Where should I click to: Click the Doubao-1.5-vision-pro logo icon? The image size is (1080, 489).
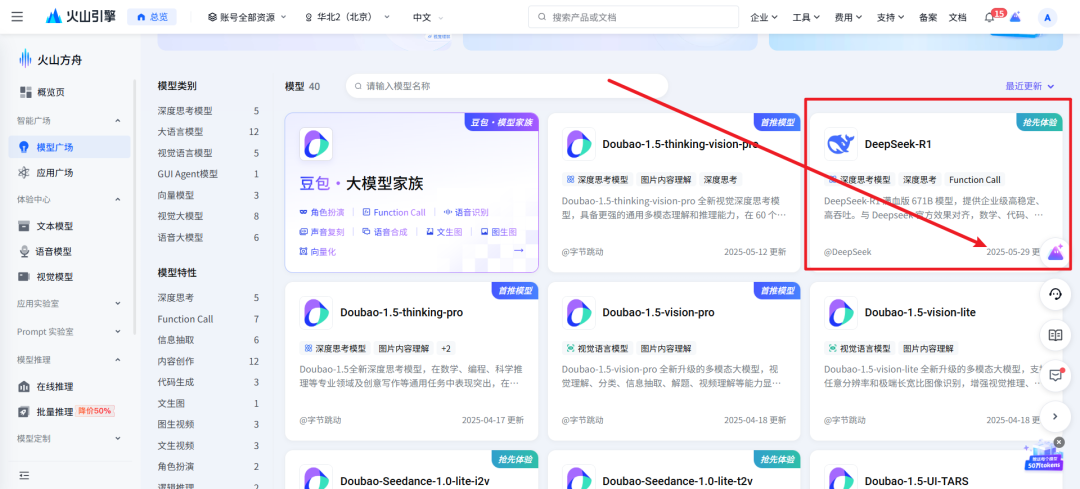[579, 313]
